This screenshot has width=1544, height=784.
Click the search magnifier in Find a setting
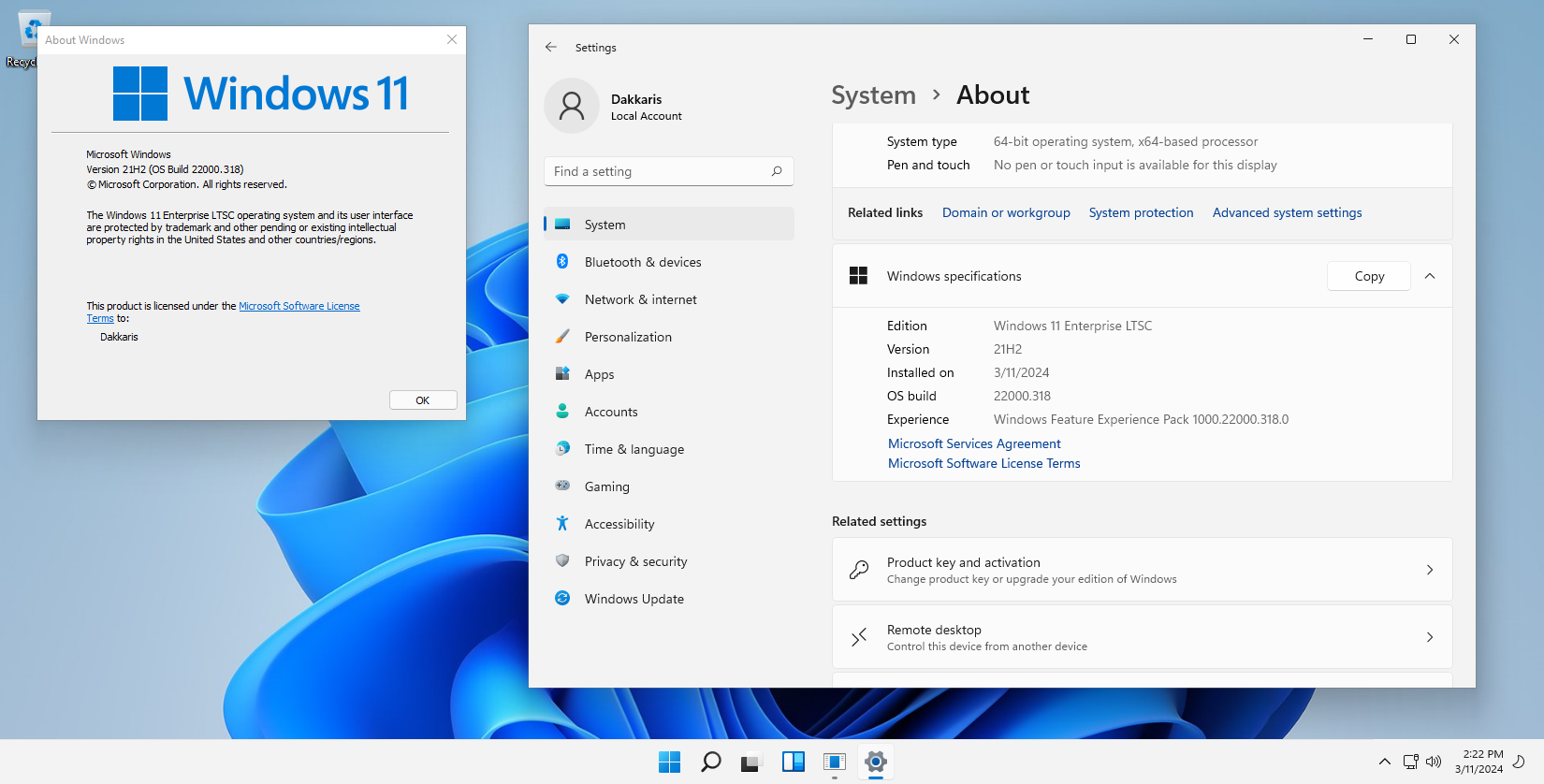point(776,171)
